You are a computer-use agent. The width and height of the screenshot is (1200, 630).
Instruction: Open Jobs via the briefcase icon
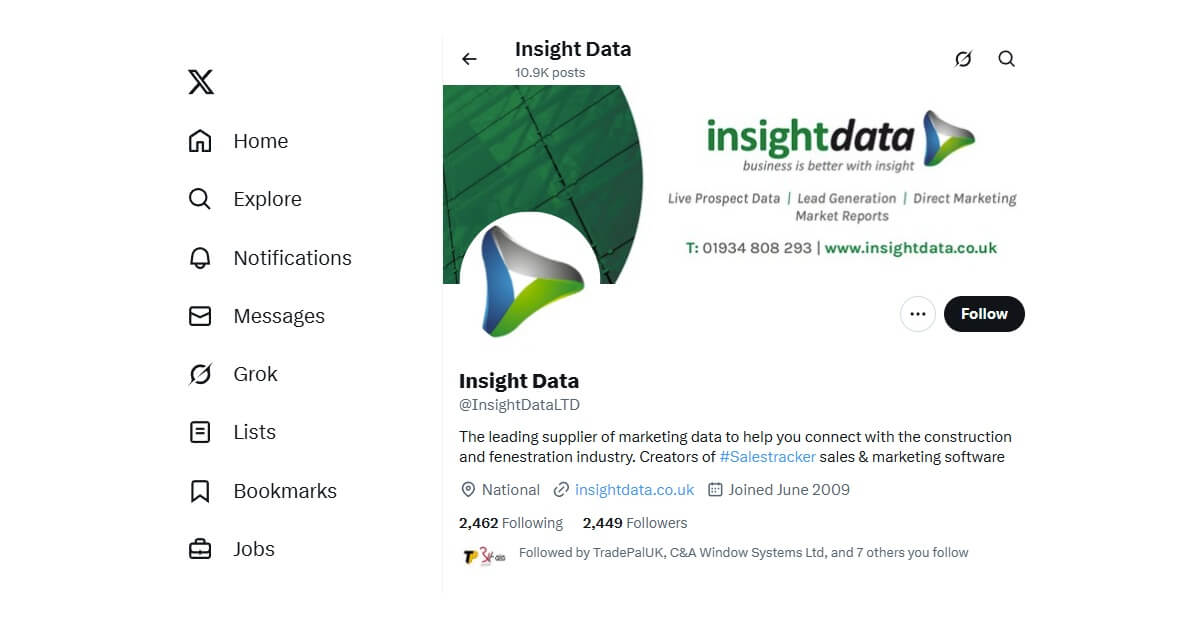click(200, 548)
